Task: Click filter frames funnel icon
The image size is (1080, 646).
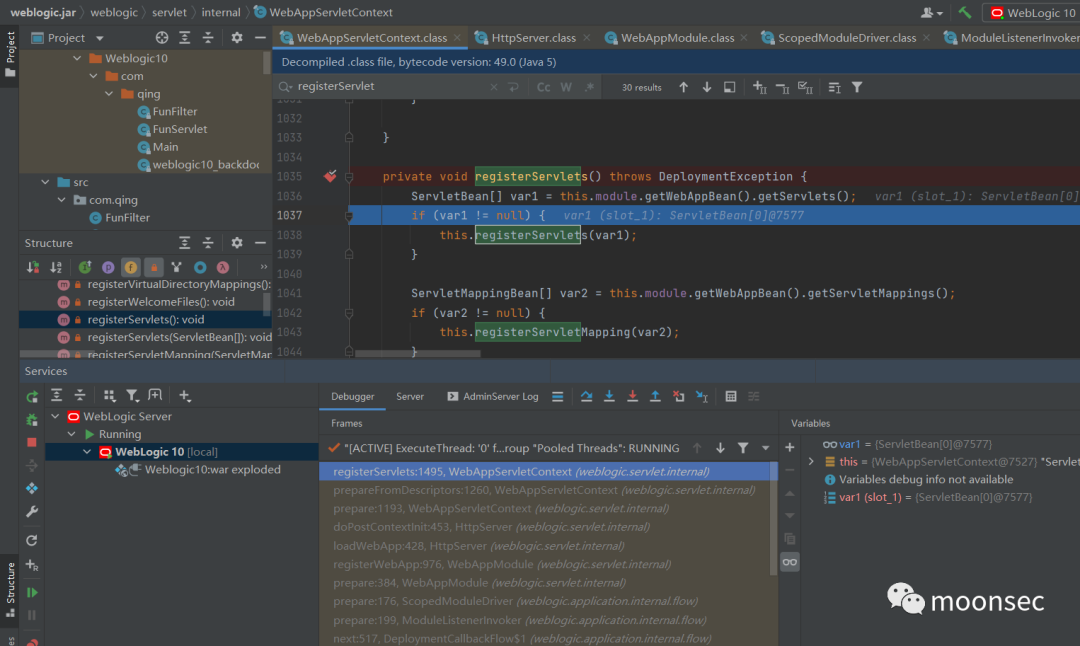Action: pos(743,448)
